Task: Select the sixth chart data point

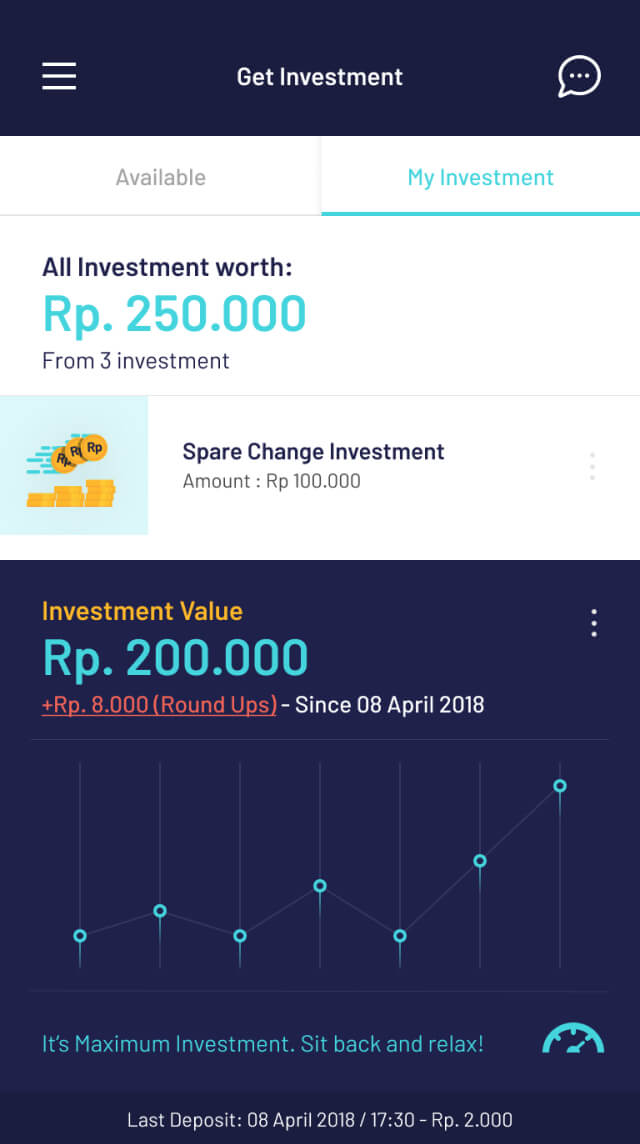Action: tap(480, 861)
